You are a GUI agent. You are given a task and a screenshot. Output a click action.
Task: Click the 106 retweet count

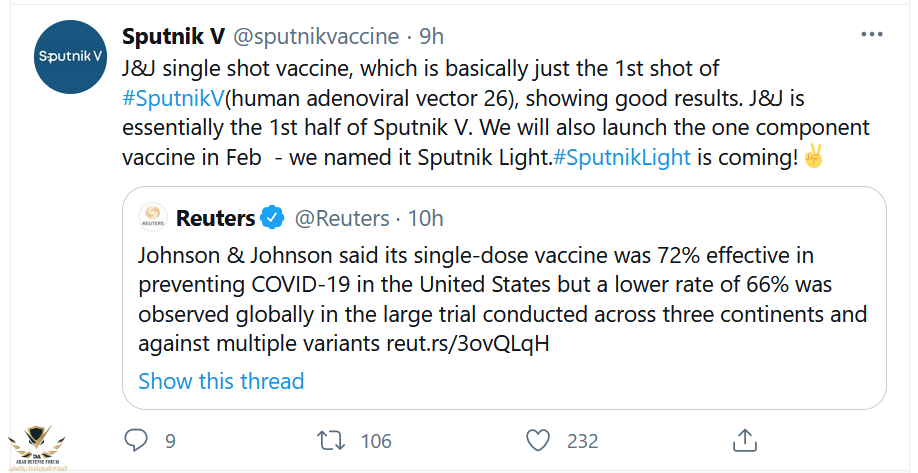(x=376, y=441)
